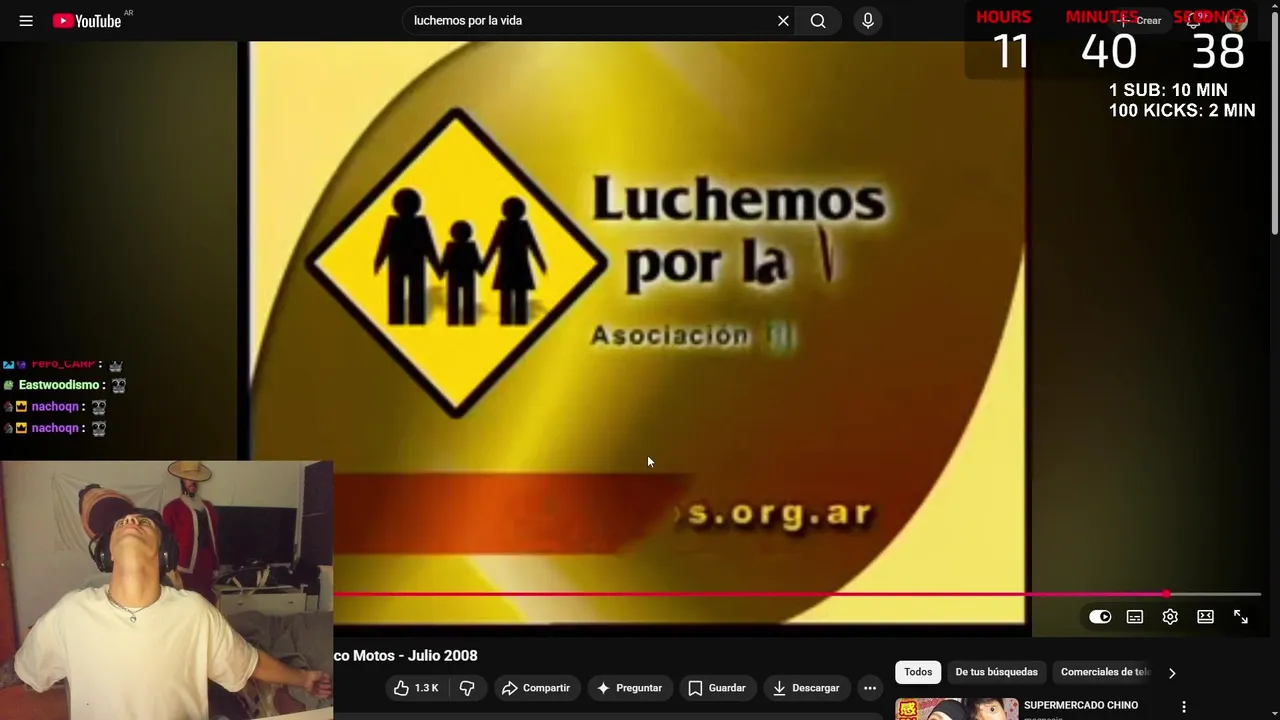Show more filter chips with the right arrow
1280x720 pixels.
1172,673
